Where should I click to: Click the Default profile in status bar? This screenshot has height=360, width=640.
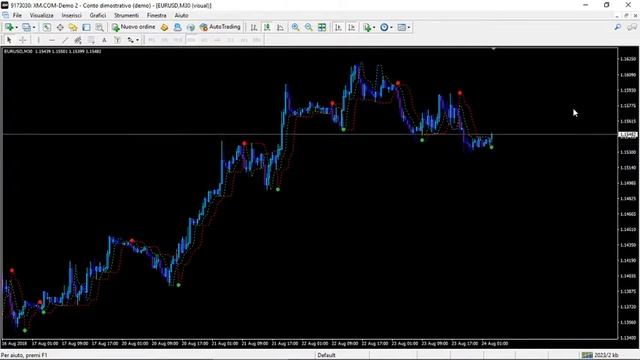(327, 355)
